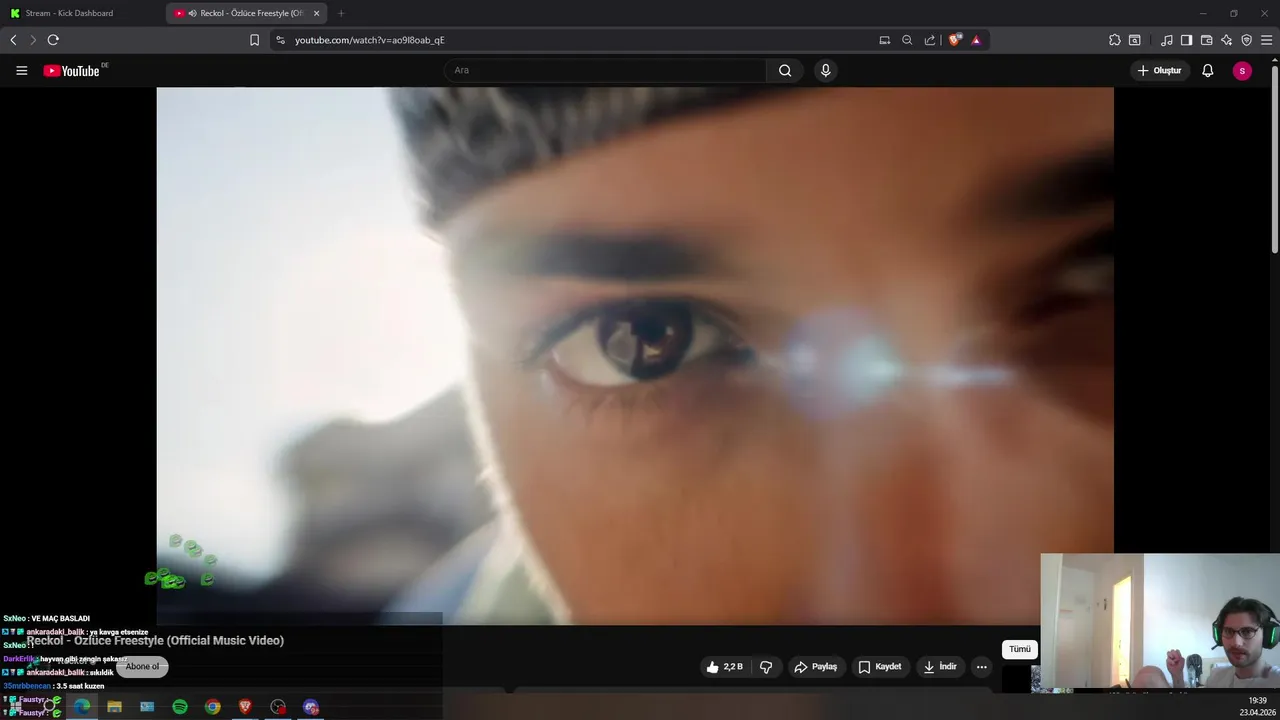Reload the current page

(53, 40)
